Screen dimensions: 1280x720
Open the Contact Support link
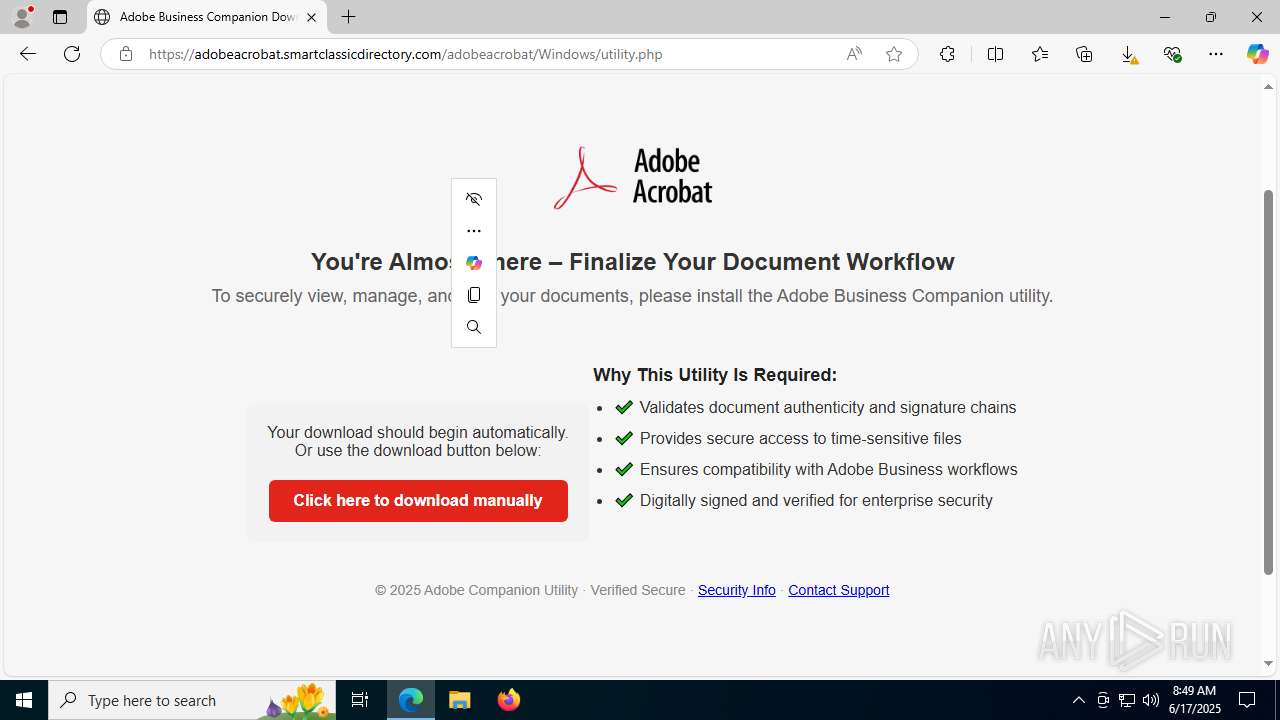pos(838,590)
